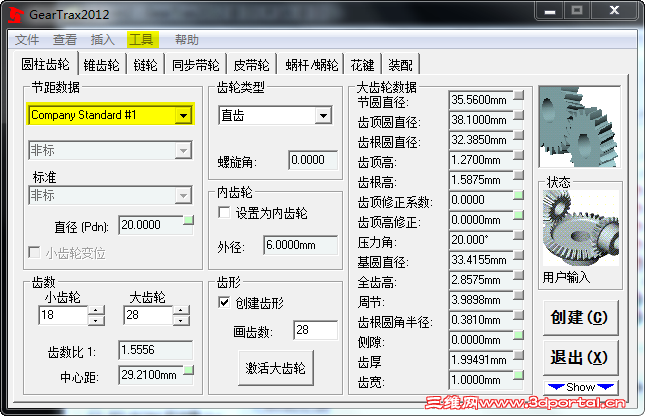Image resolution: width=645 pixels, height=416 pixels.
Task: Open the 文件 menu
Action: [x=27, y=40]
